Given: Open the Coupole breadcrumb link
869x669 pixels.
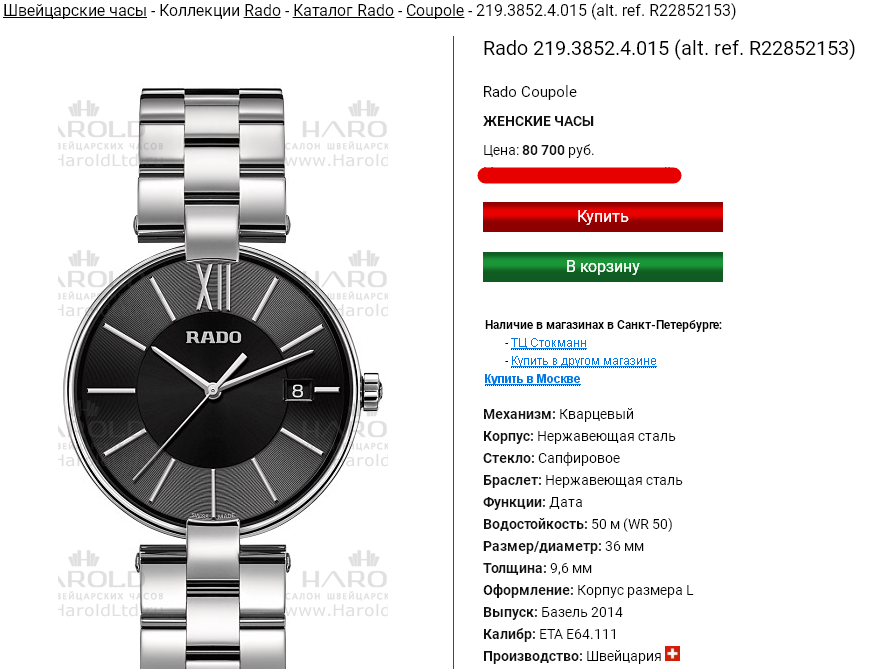Looking at the screenshot, I should (x=434, y=10).
